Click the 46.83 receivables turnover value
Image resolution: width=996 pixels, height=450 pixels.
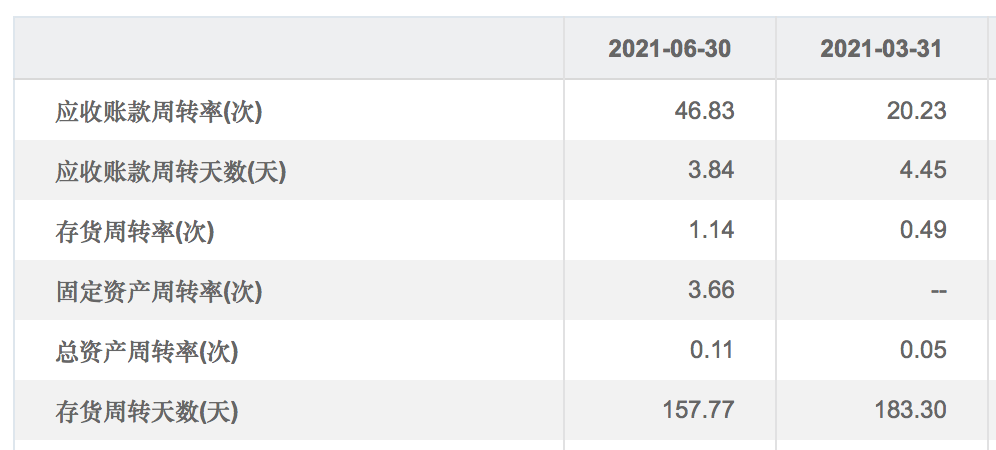[x=705, y=111]
